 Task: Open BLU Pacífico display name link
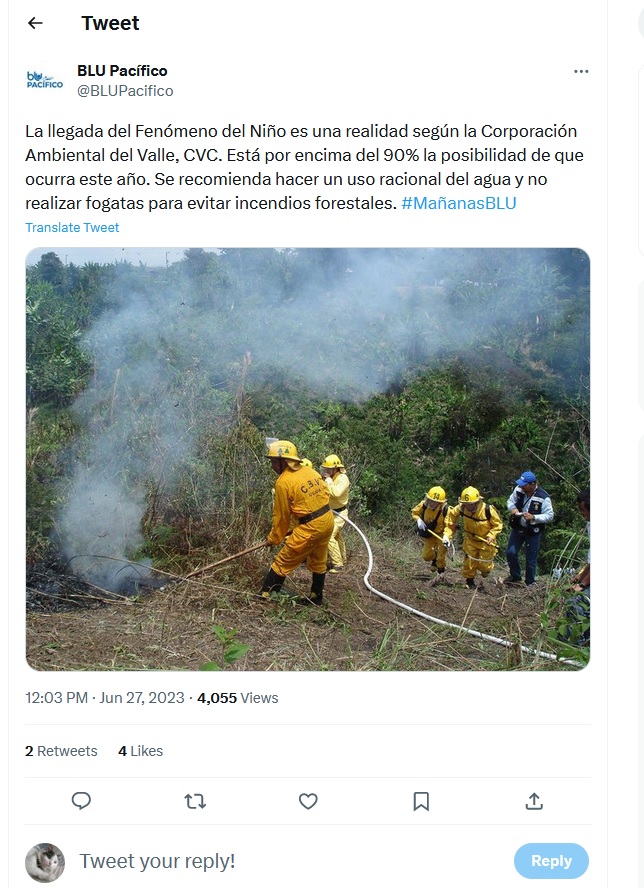[x=122, y=71]
